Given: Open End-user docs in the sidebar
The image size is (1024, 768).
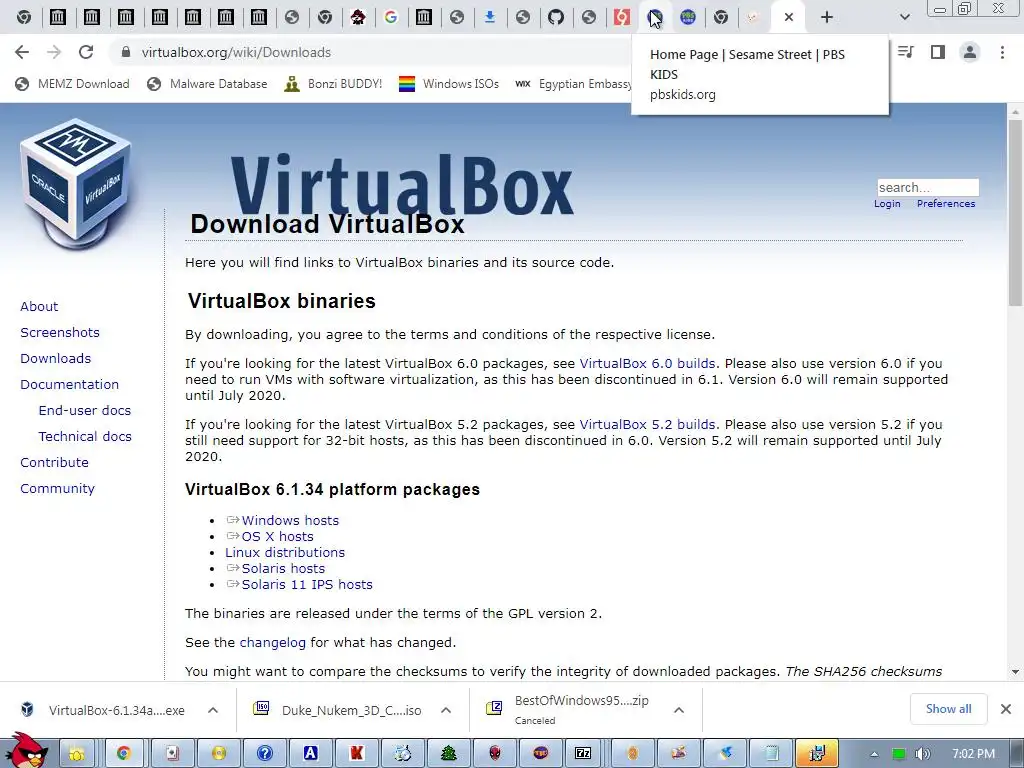Looking at the screenshot, I should click(85, 410).
